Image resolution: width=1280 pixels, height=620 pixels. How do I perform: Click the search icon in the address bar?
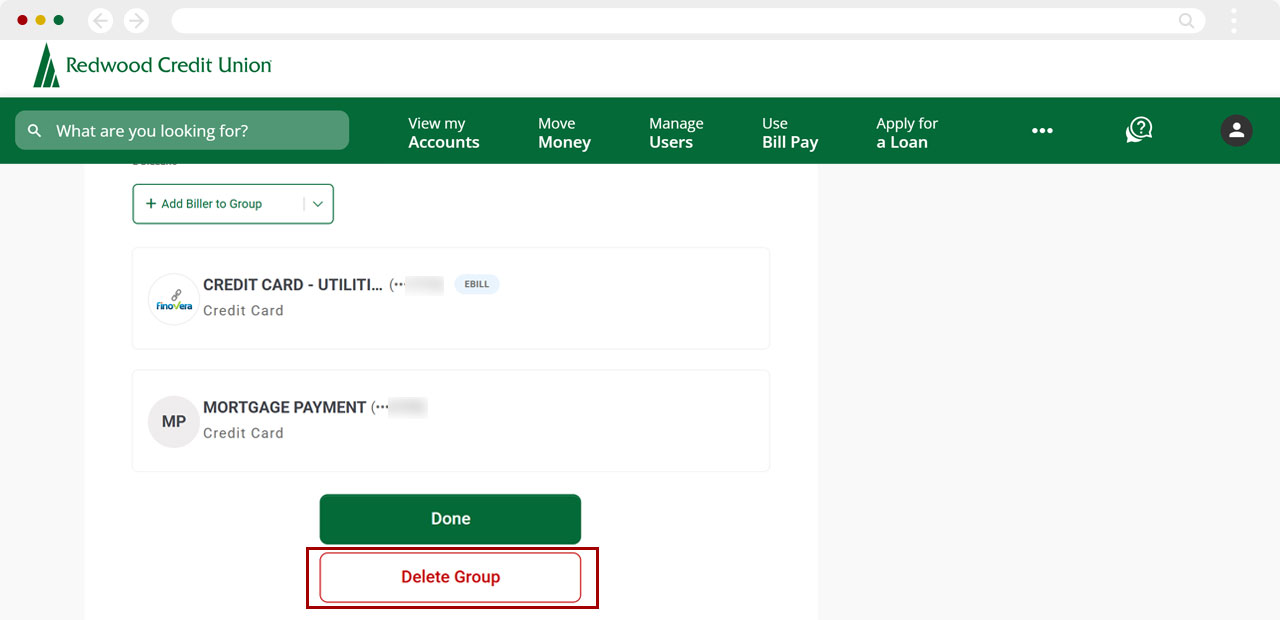pos(1186,20)
